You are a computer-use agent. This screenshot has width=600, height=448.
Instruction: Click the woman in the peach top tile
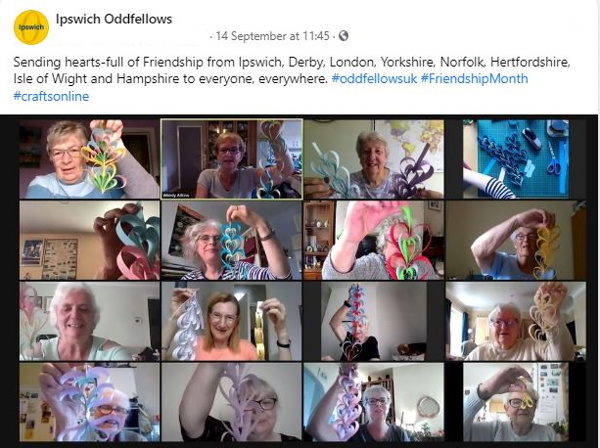click(x=232, y=321)
